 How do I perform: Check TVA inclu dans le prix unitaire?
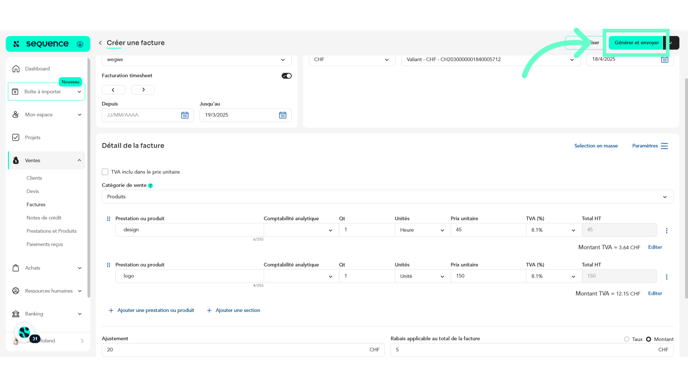click(x=105, y=172)
